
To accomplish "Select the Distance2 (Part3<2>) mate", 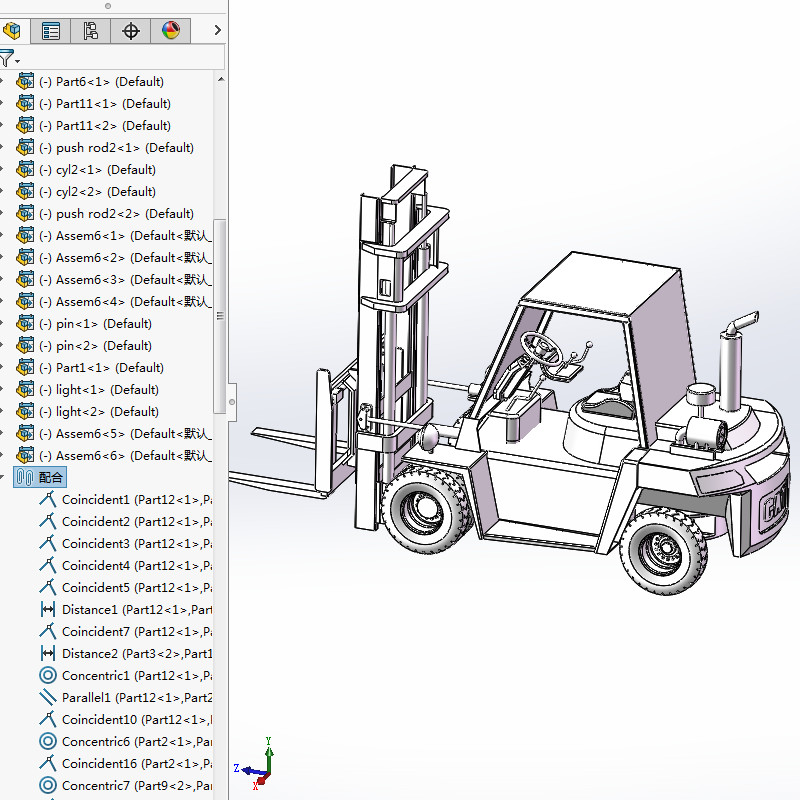I will (126, 653).
